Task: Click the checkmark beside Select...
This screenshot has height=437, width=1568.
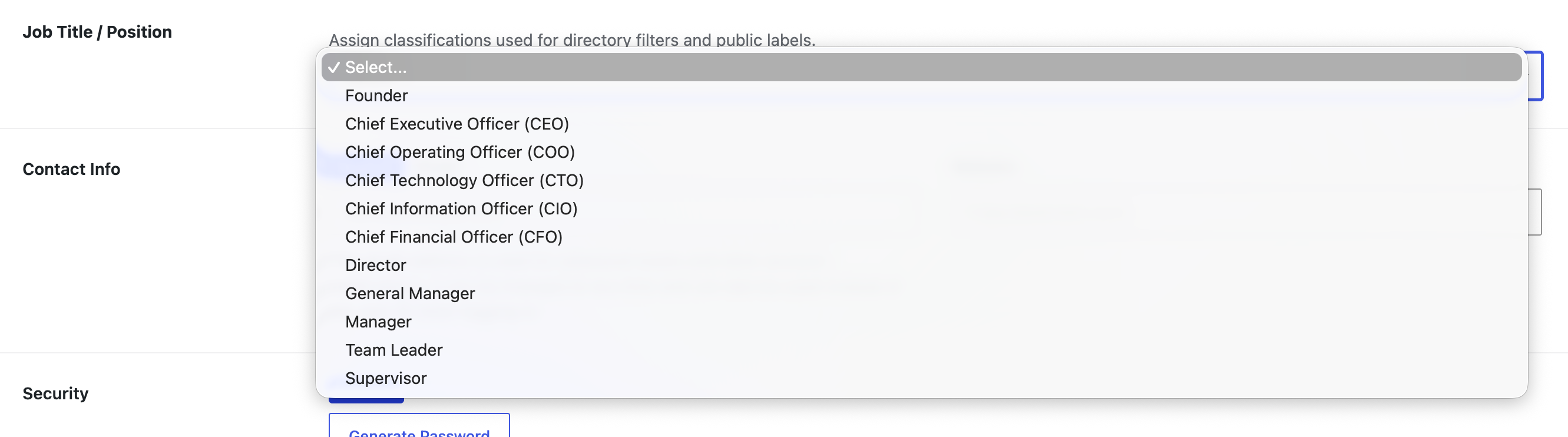Action: tap(333, 68)
